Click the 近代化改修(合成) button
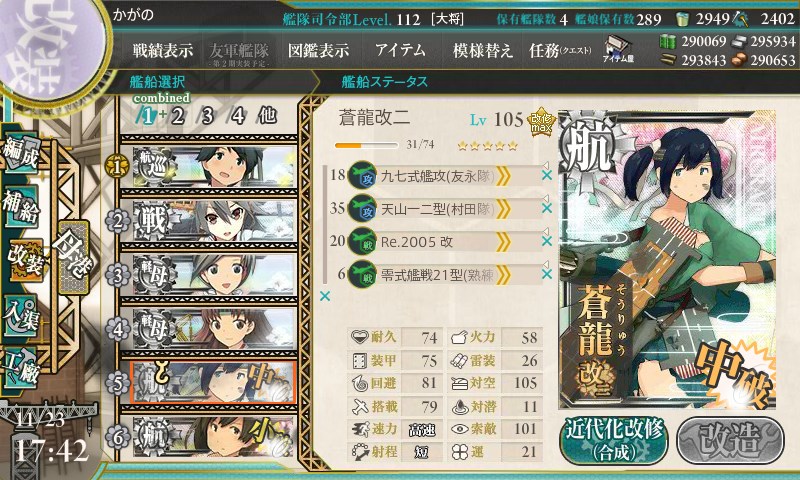The image size is (800, 480). click(x=613, y=440)
